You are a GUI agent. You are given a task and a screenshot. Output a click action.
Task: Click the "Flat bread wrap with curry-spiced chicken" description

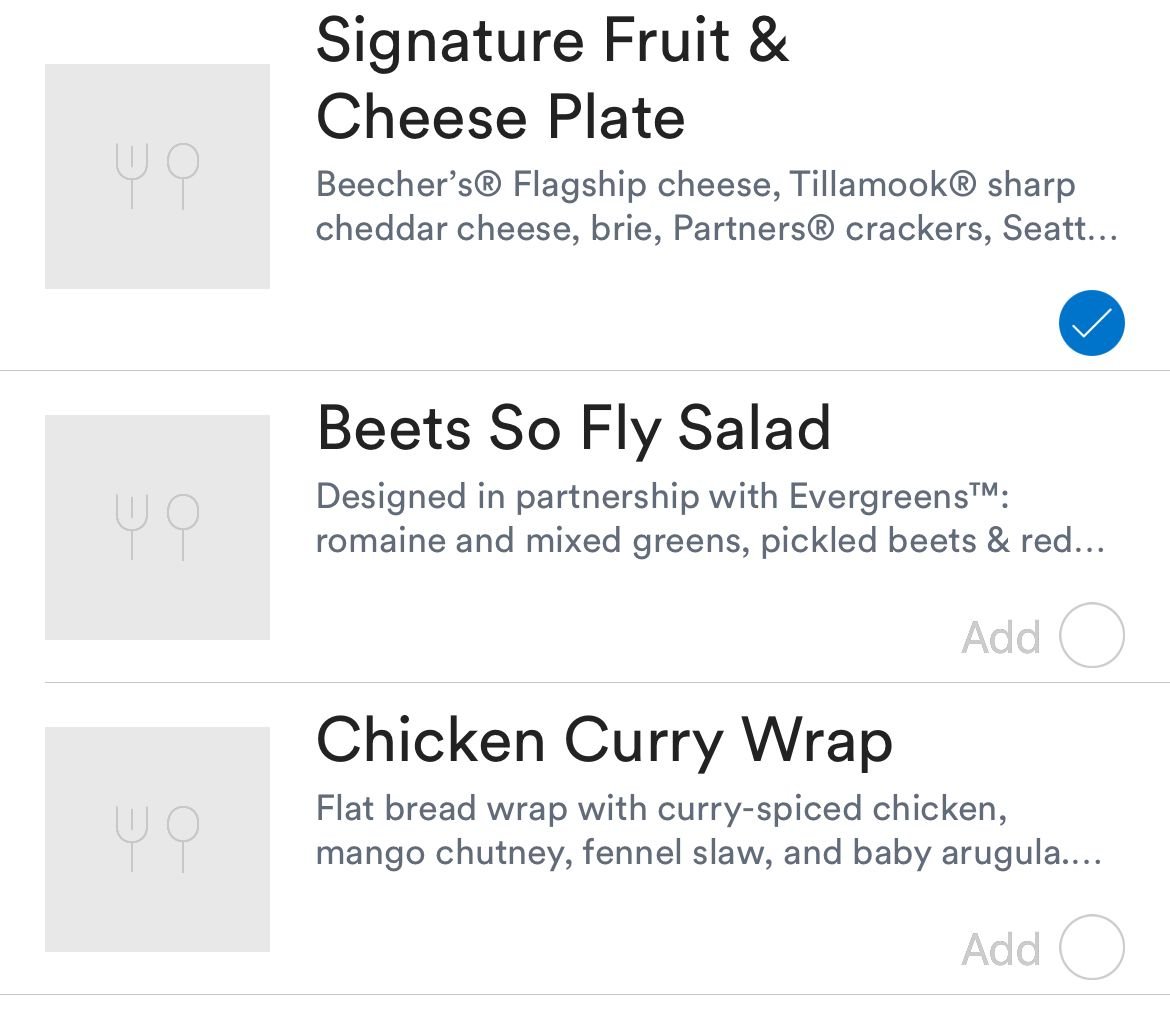[x=661, y=809]
